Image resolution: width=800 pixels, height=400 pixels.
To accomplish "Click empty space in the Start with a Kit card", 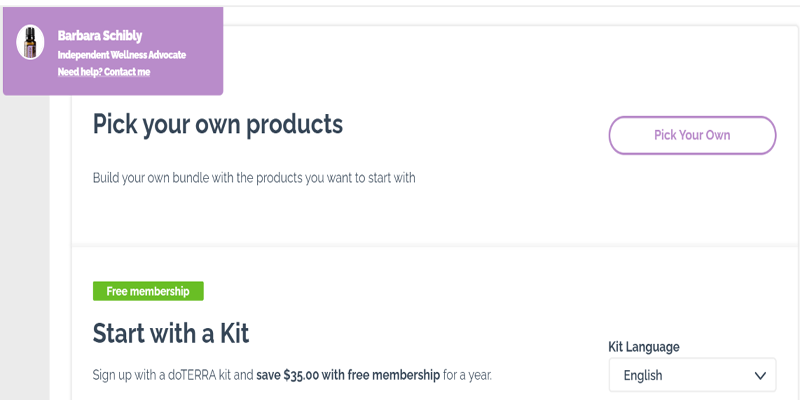I will [x=450, y=300].
